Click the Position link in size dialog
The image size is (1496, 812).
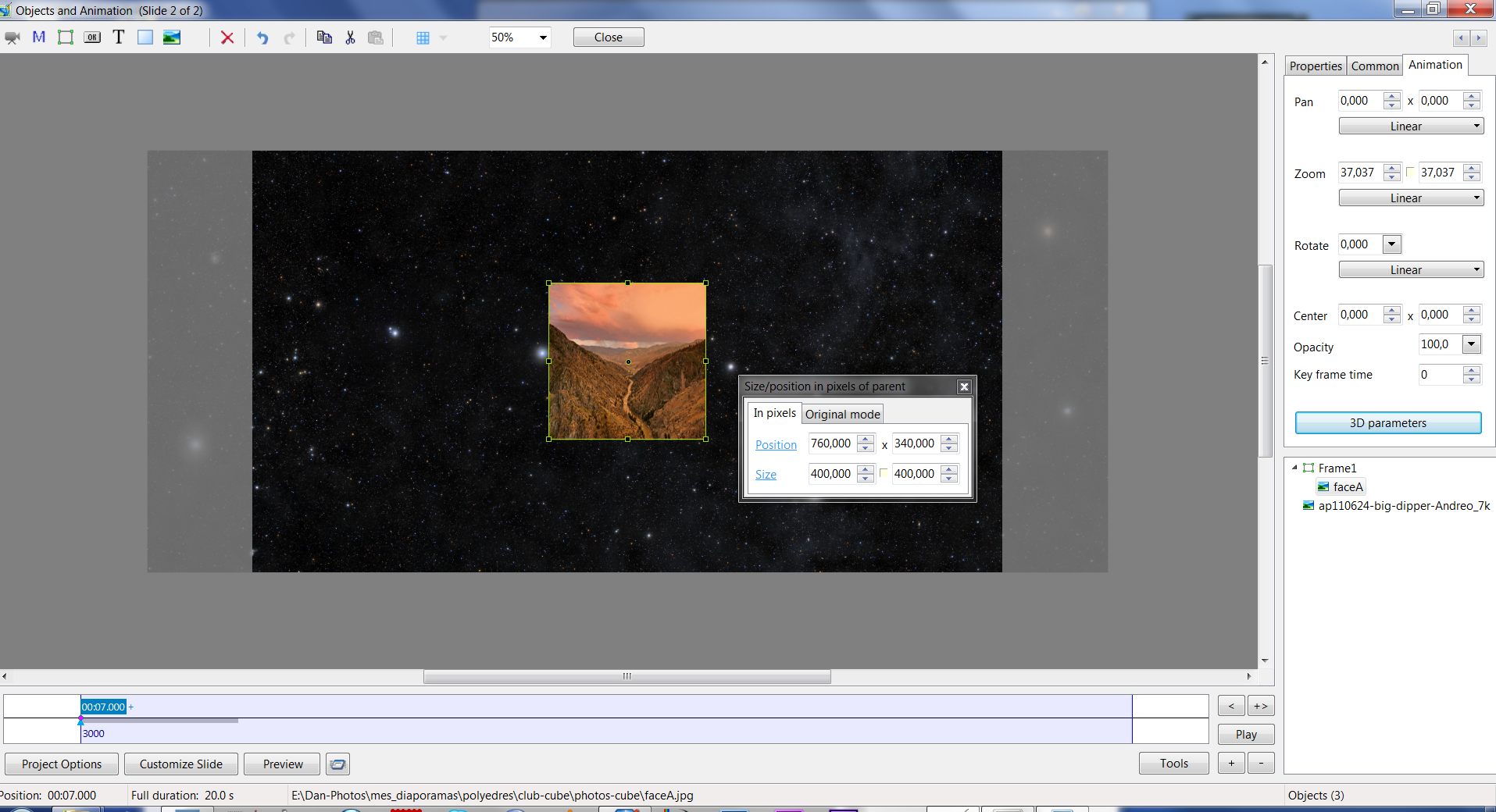pos(776,445)
